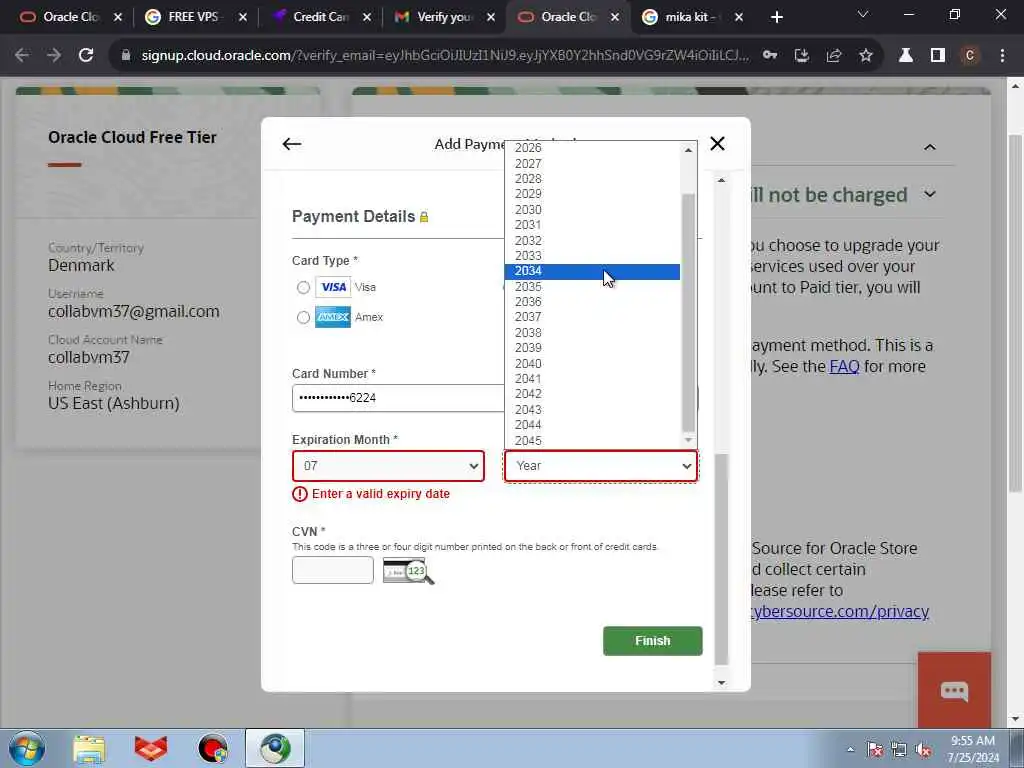Close the mika kit tab
Viewport: 1024px width, 768px height.
click(739, 17)
